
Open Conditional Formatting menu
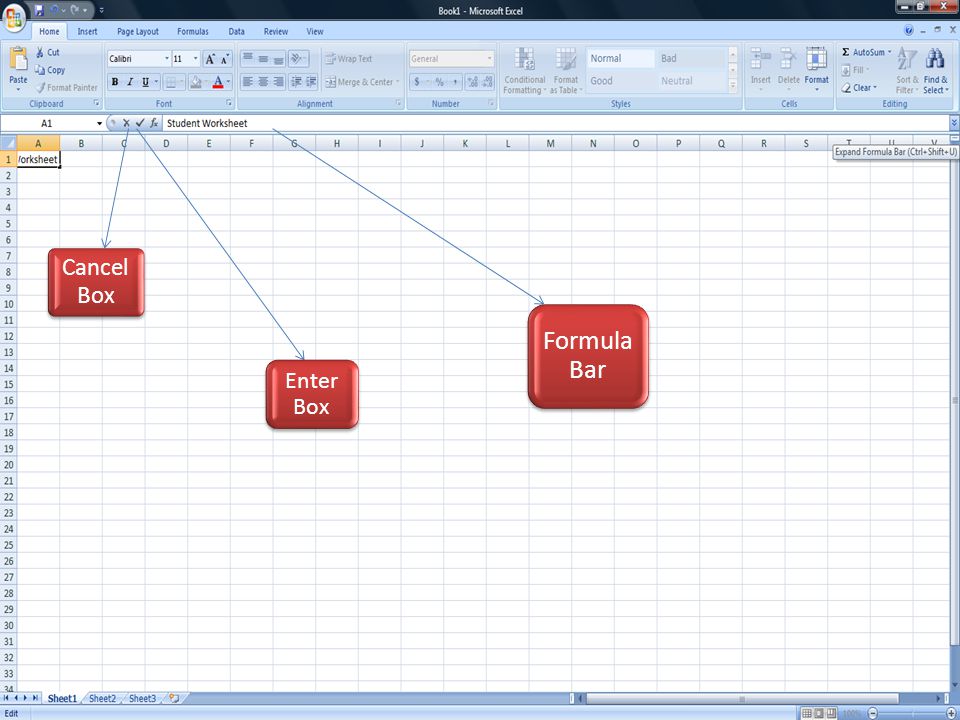[525, 71]
